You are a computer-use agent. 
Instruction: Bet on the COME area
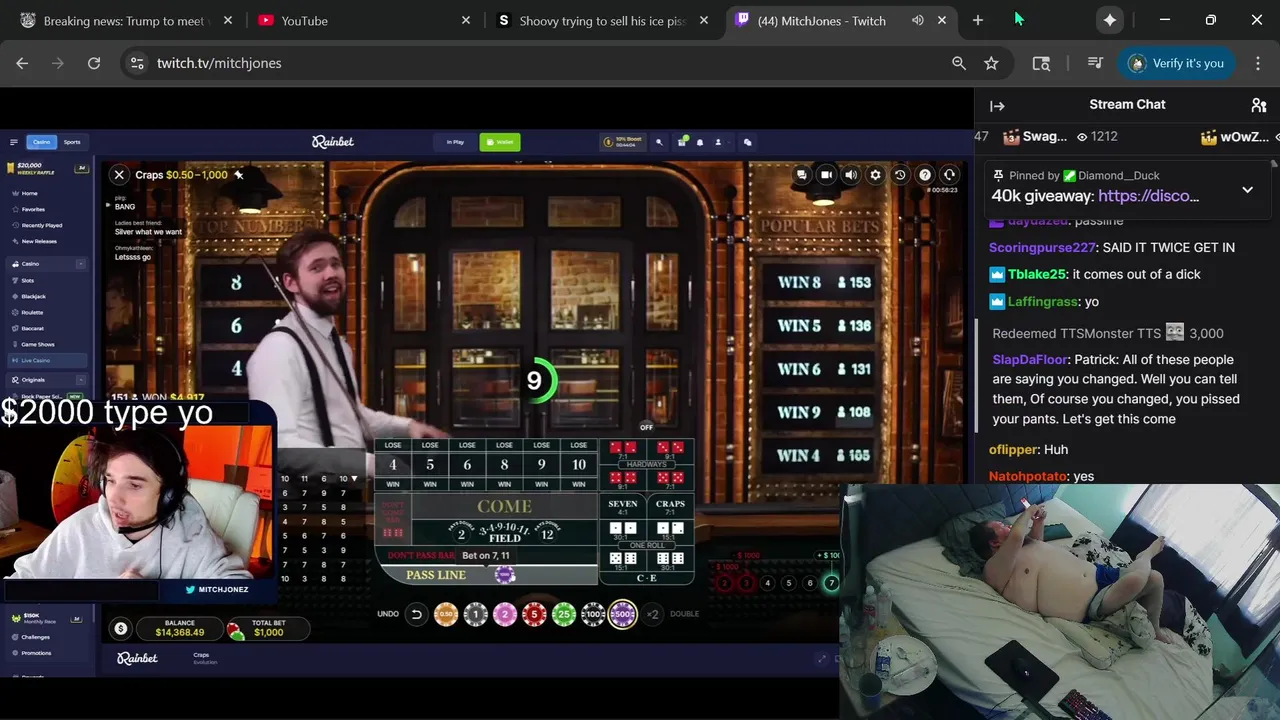pyautogui.click(x=504, y=506)
